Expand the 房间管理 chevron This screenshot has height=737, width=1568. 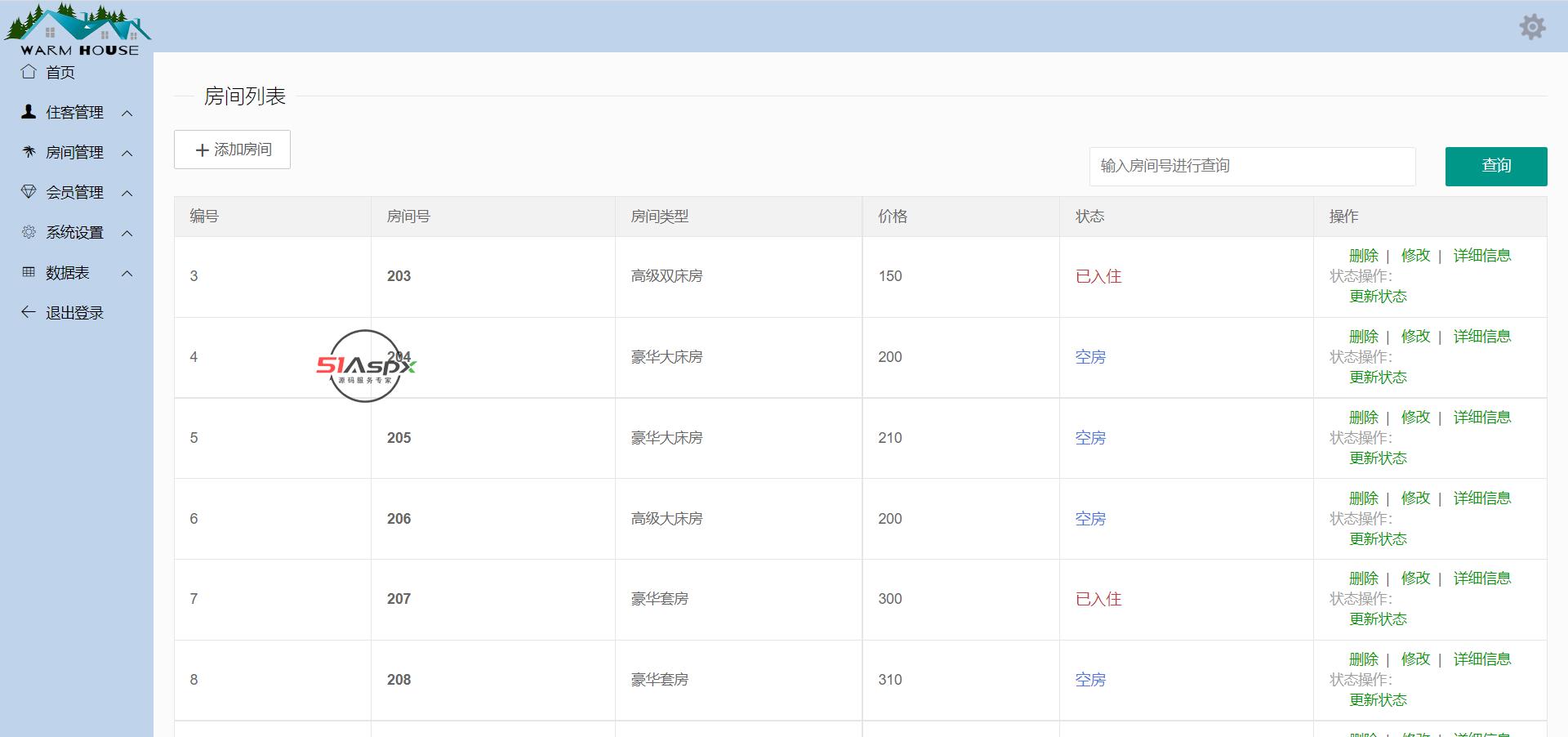click(x=127, y=153)
